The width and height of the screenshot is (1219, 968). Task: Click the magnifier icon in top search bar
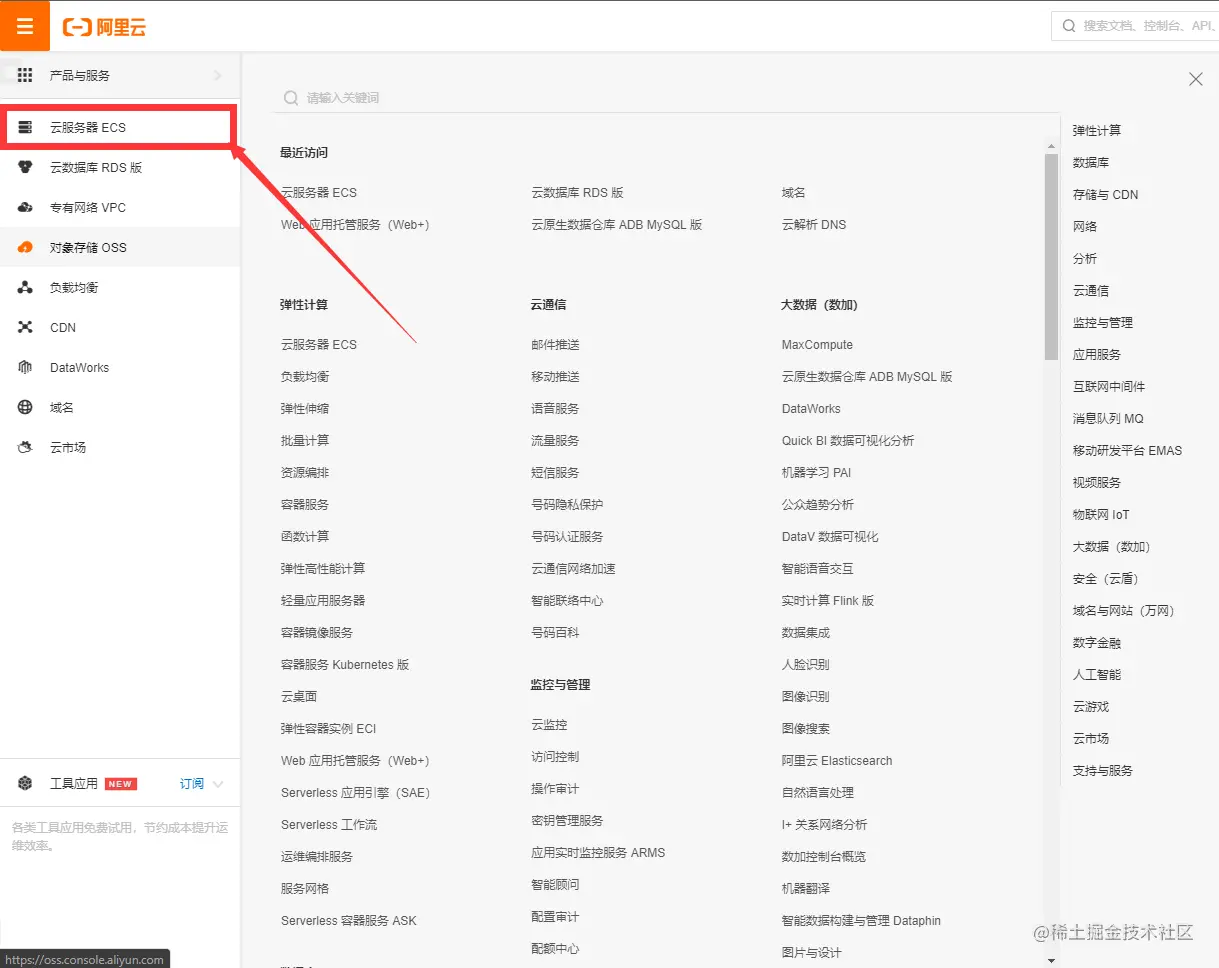1069,26
